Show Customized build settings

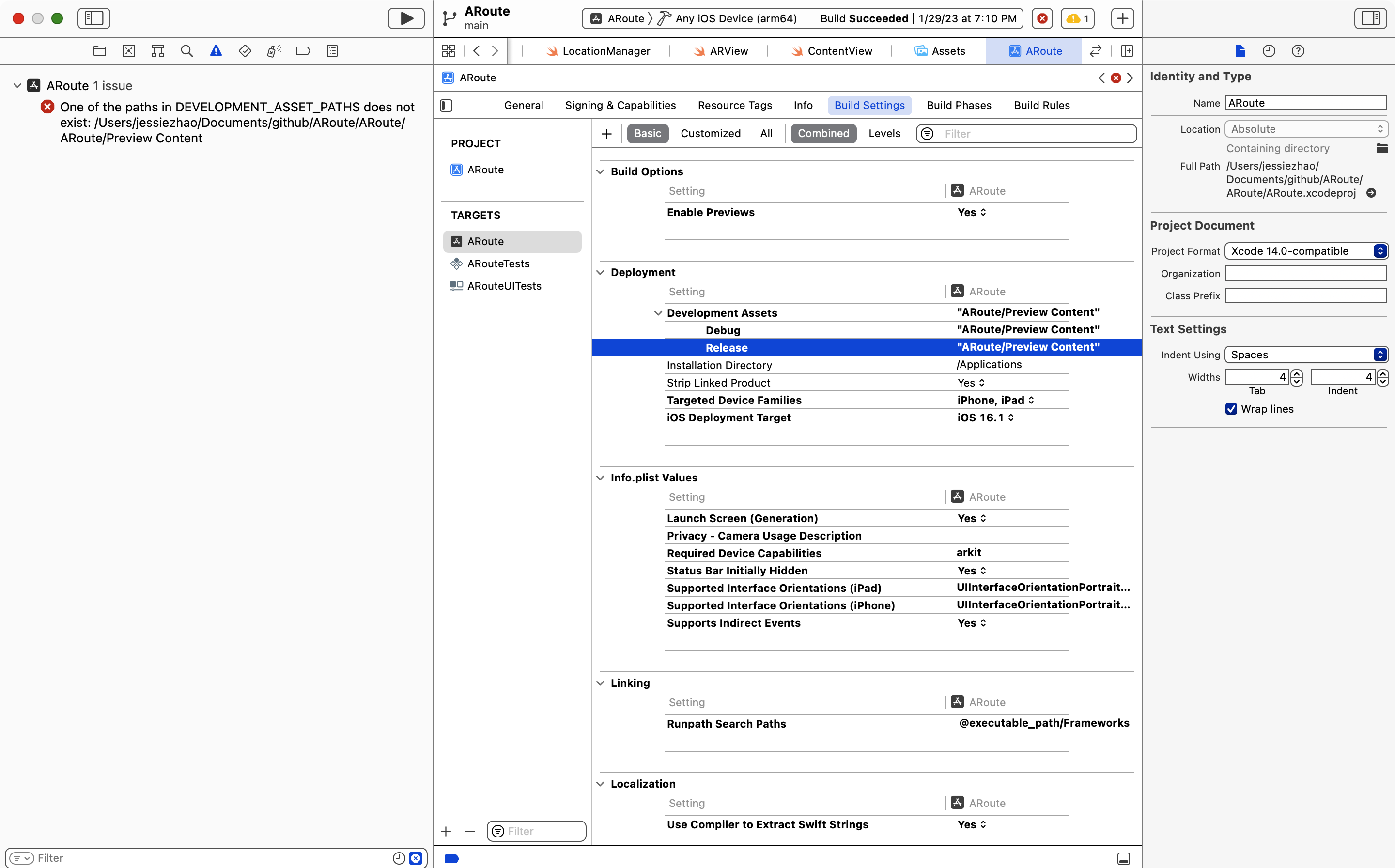point(710,133)
